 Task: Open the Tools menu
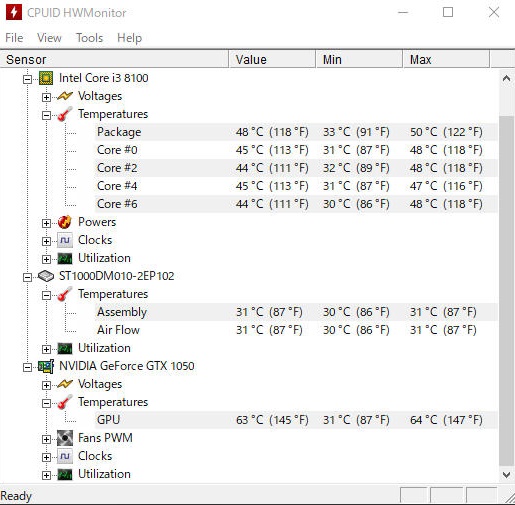(x=89, y=38)
